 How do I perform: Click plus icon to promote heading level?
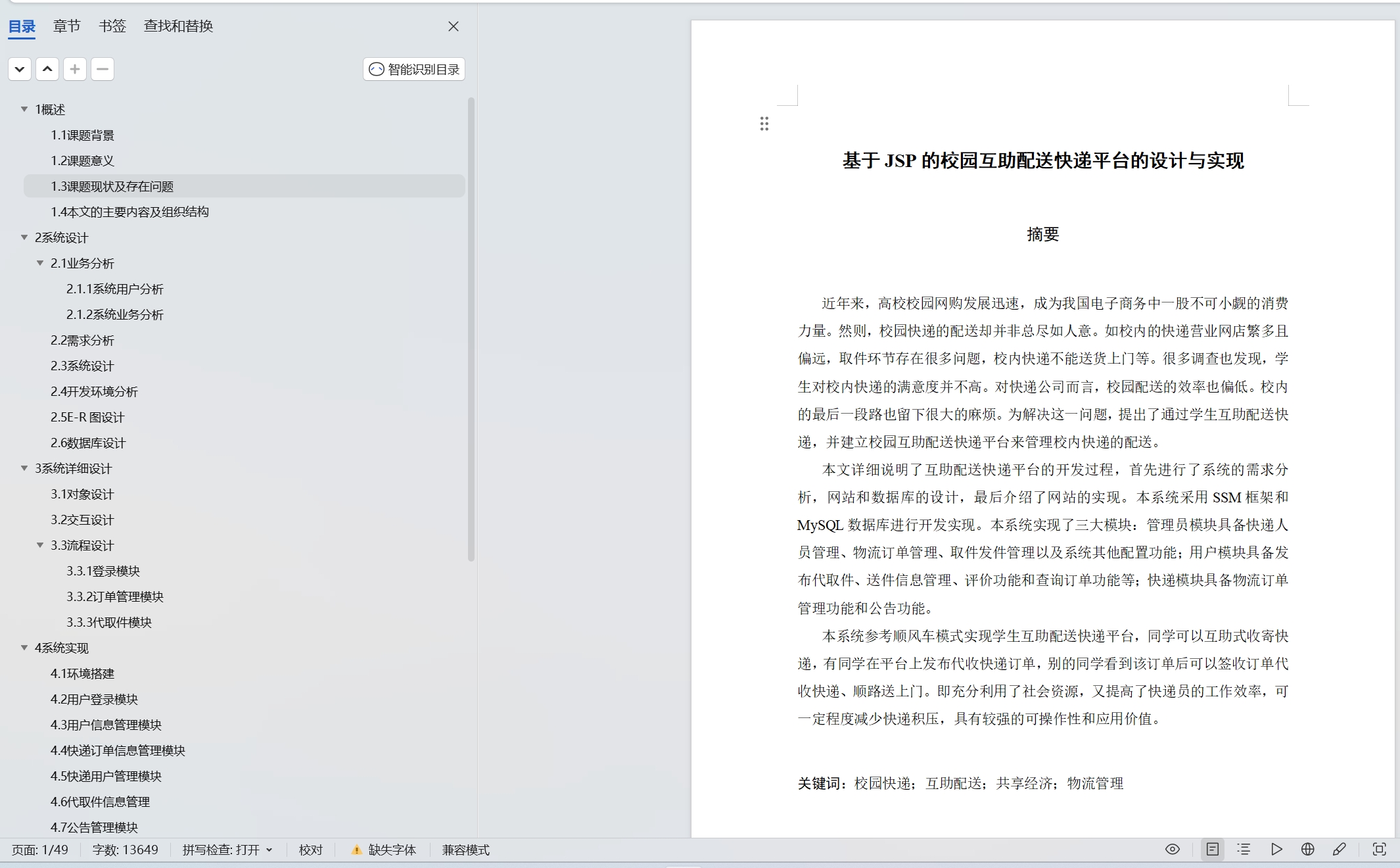pos(75,69)
